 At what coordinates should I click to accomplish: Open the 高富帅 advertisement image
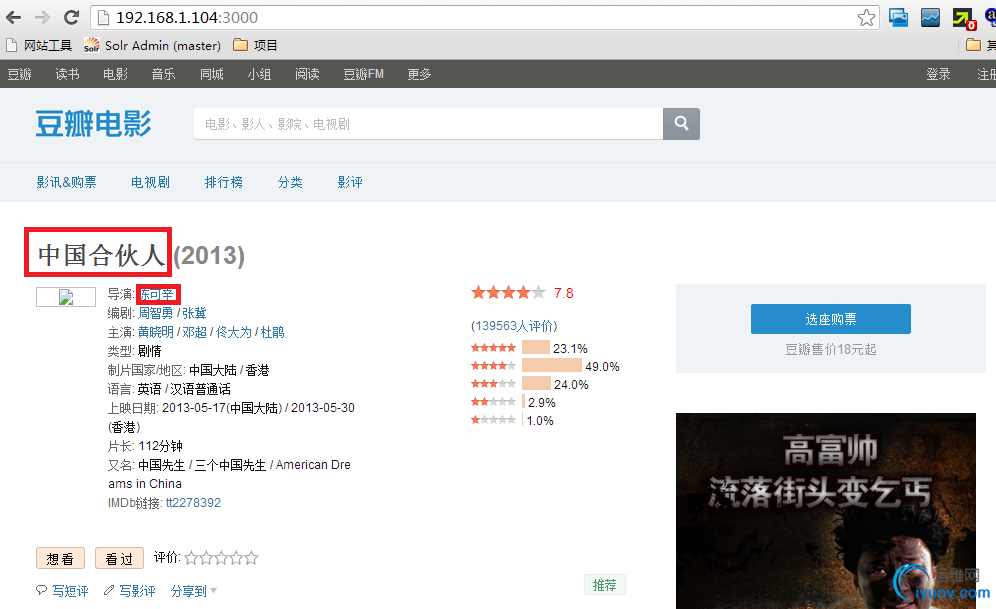click(x=826, y=511)
